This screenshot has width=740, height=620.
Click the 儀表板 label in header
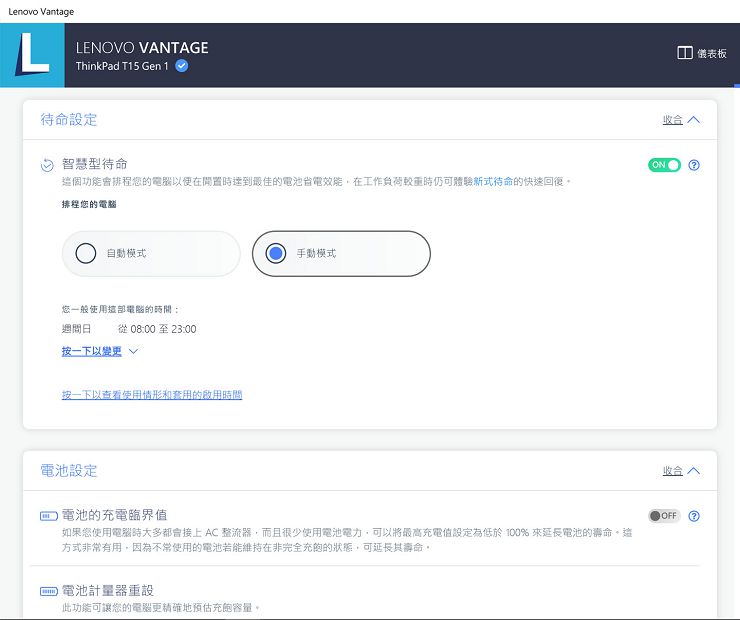(712, 54)
